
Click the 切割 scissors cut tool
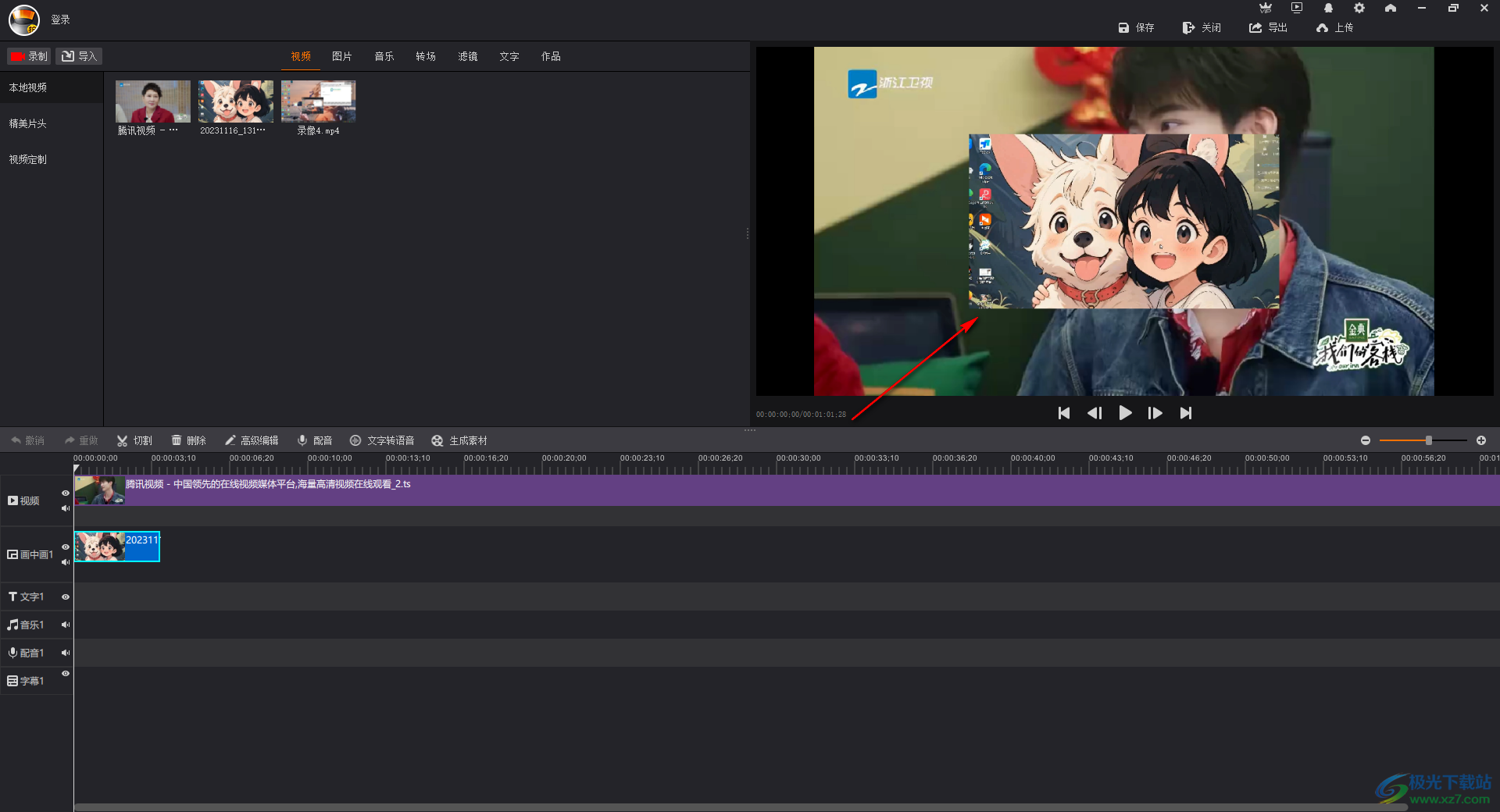point(134,440)
